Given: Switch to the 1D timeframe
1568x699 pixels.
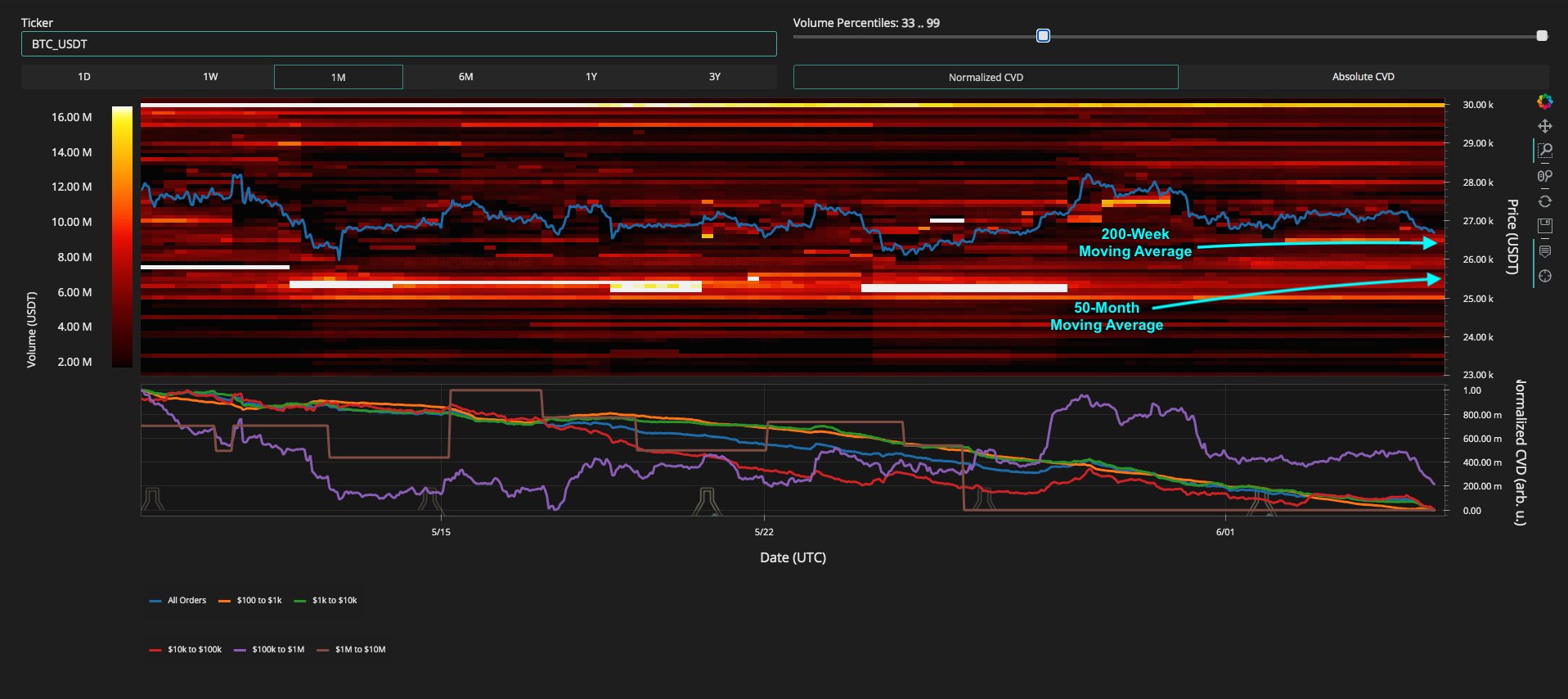Looking at the screenshot, I should [84, 77].
